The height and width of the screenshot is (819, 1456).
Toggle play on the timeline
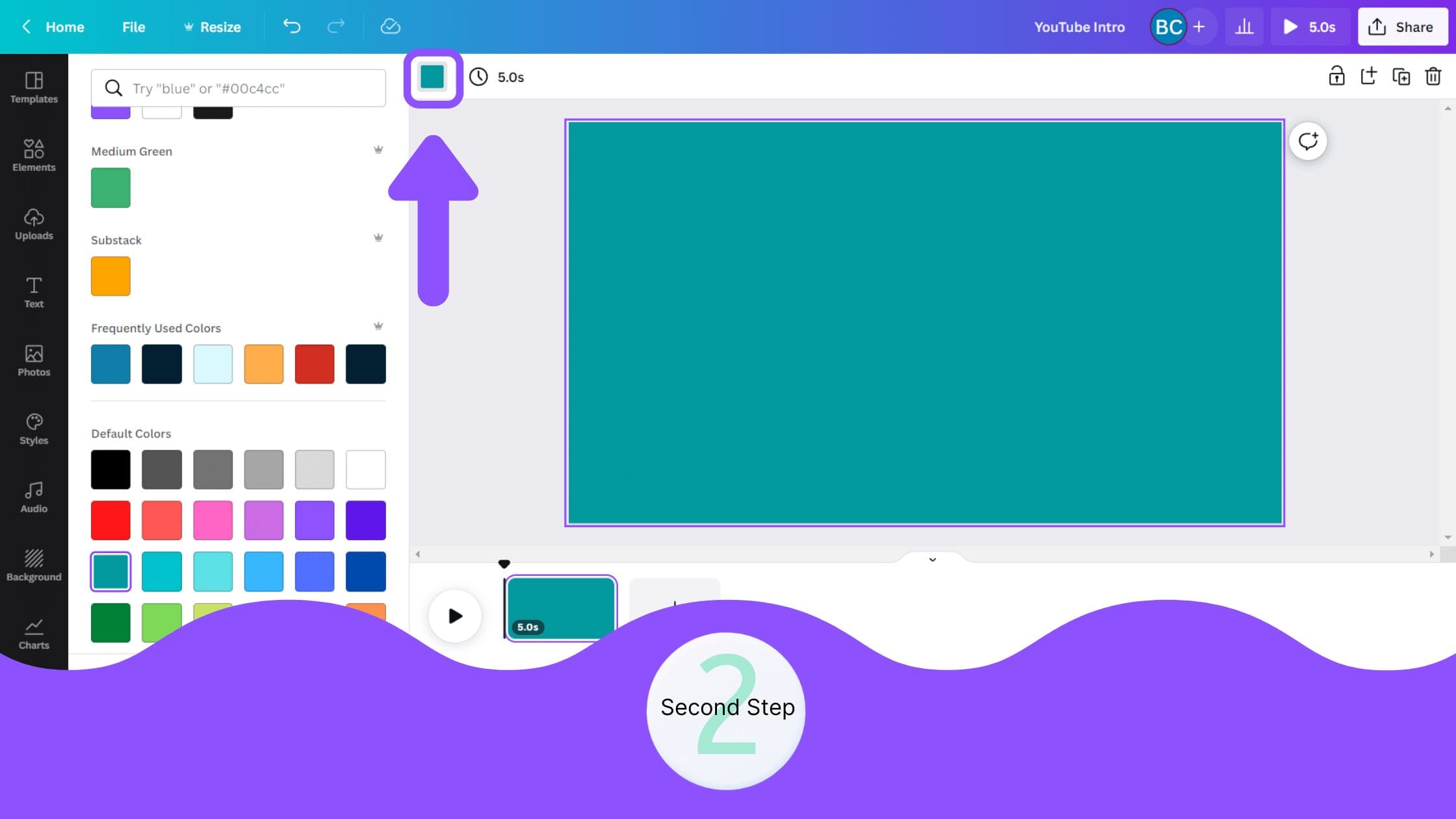coord(454,616)
